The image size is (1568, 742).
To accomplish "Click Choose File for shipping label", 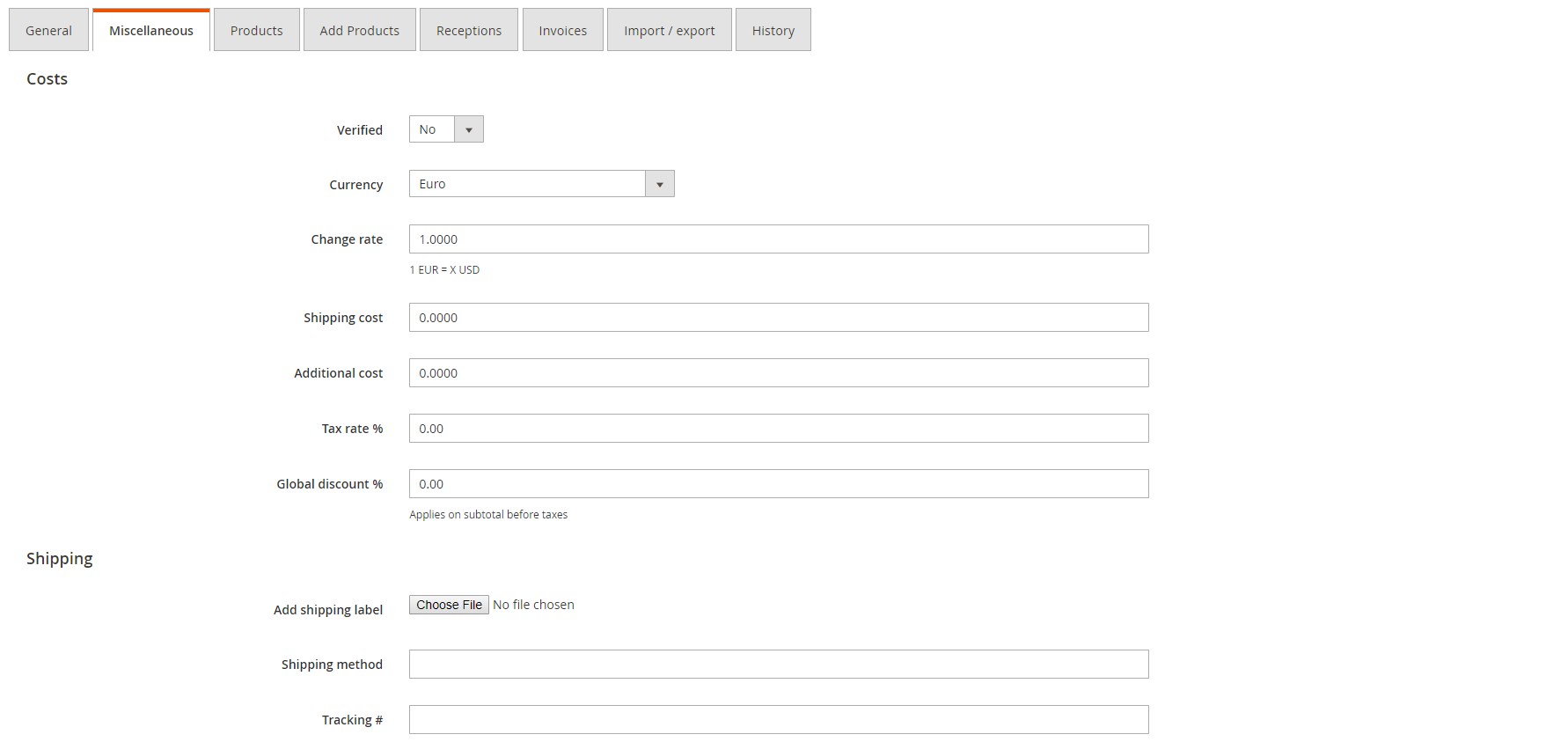I will (x=449, y=605).
